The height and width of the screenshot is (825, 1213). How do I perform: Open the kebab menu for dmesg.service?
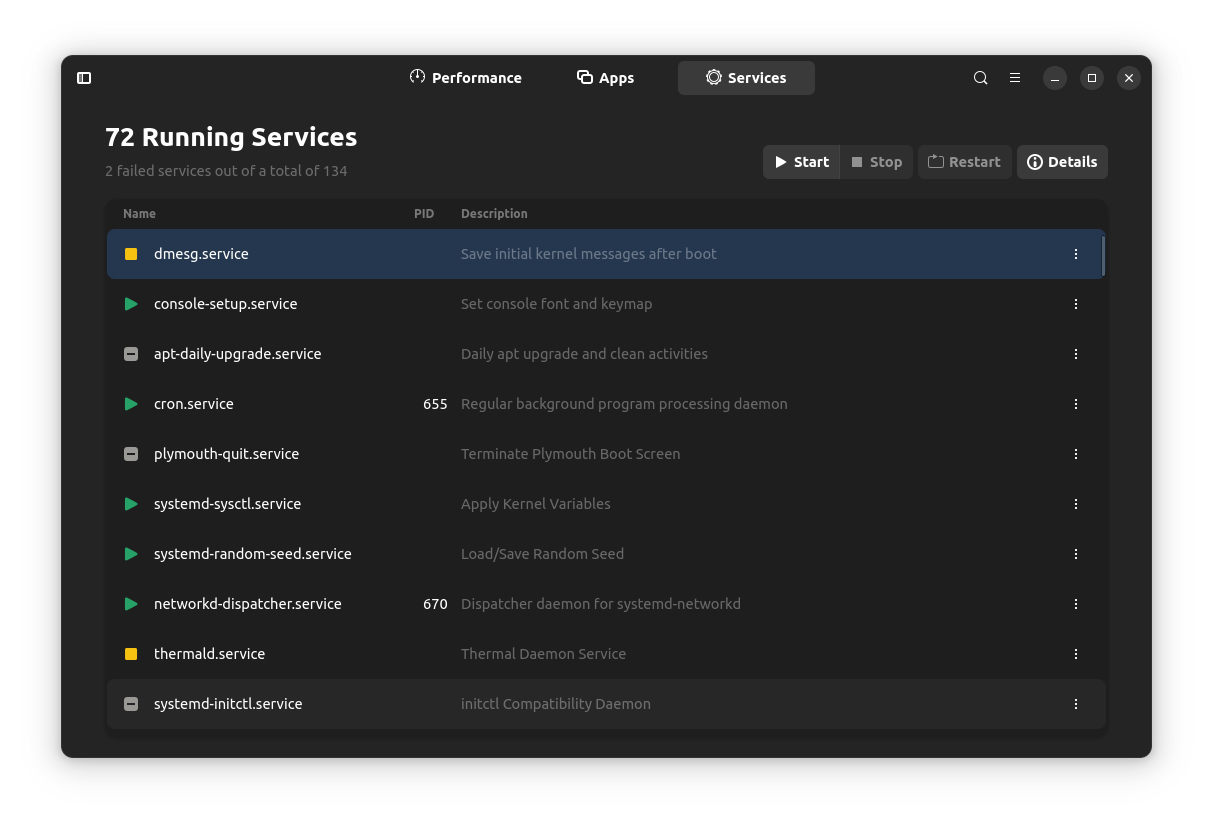tap(1076, 254)
